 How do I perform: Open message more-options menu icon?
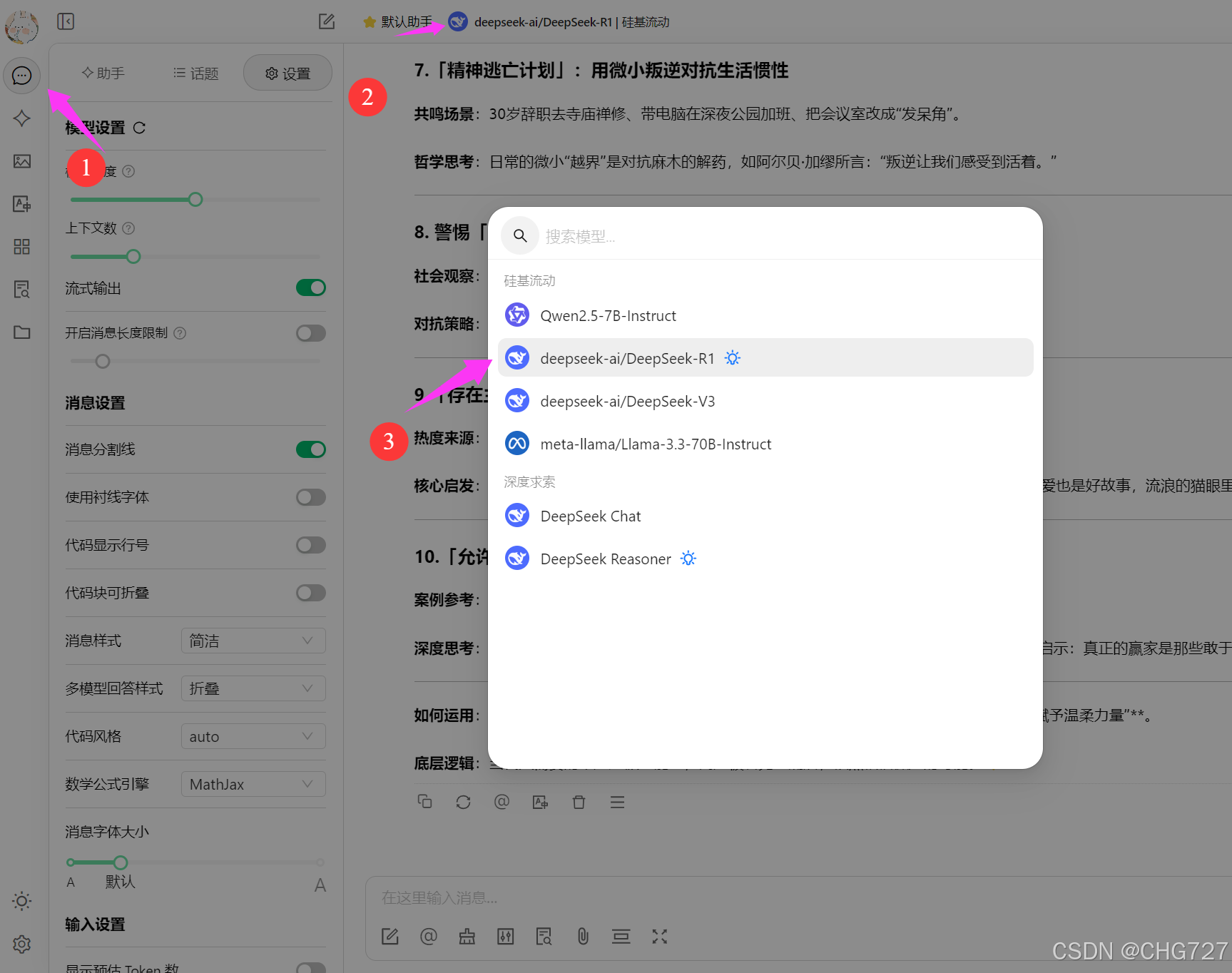click(x=617, y=802)
